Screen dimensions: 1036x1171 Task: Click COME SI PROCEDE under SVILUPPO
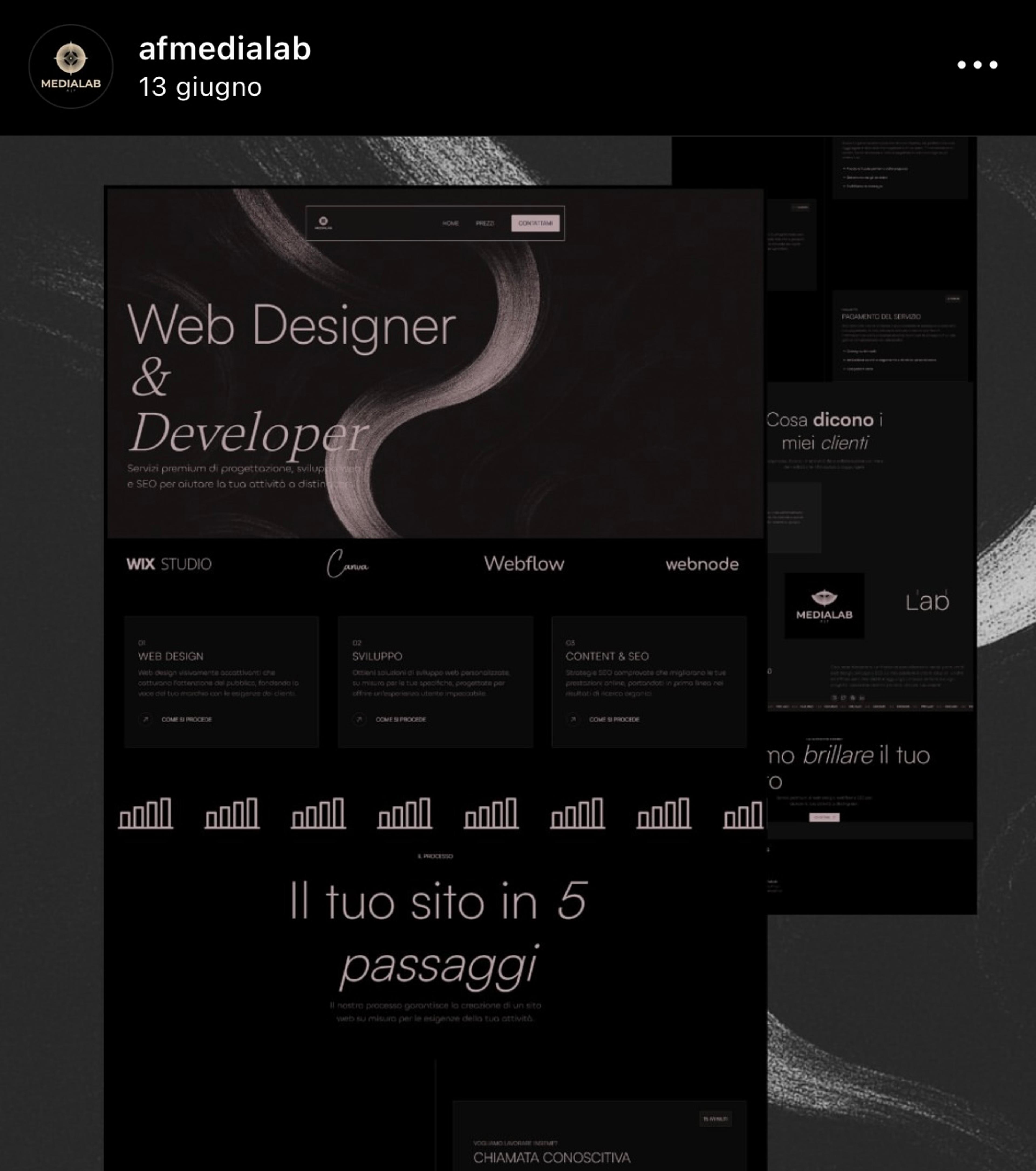click(x=400, y=719)
